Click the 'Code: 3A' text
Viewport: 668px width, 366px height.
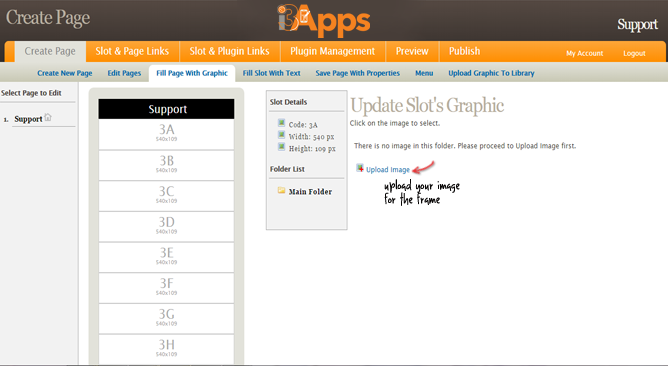(303, 125)
